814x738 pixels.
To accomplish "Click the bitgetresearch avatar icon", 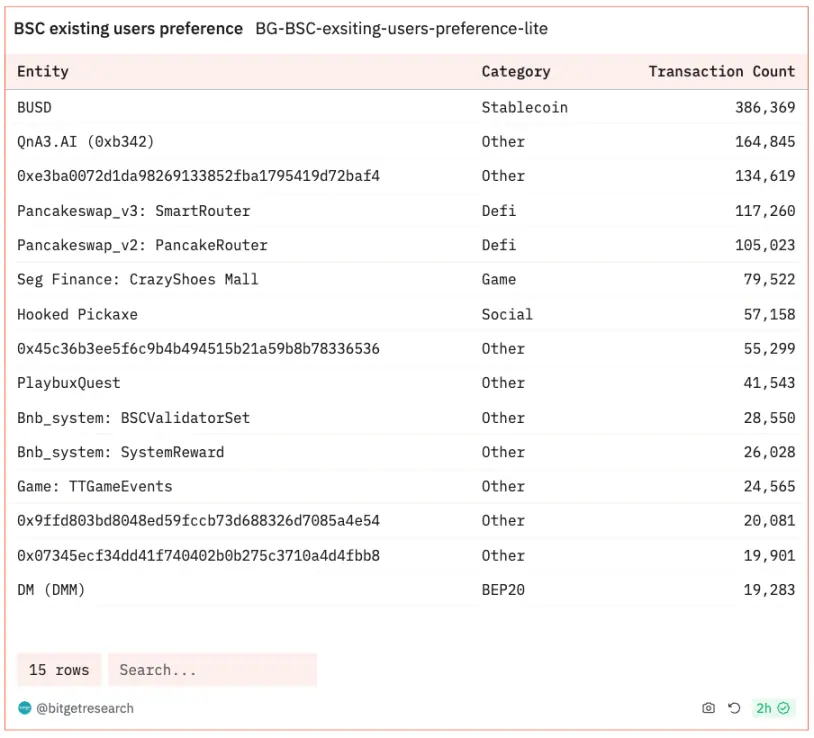I will click(x=25, y=708).
